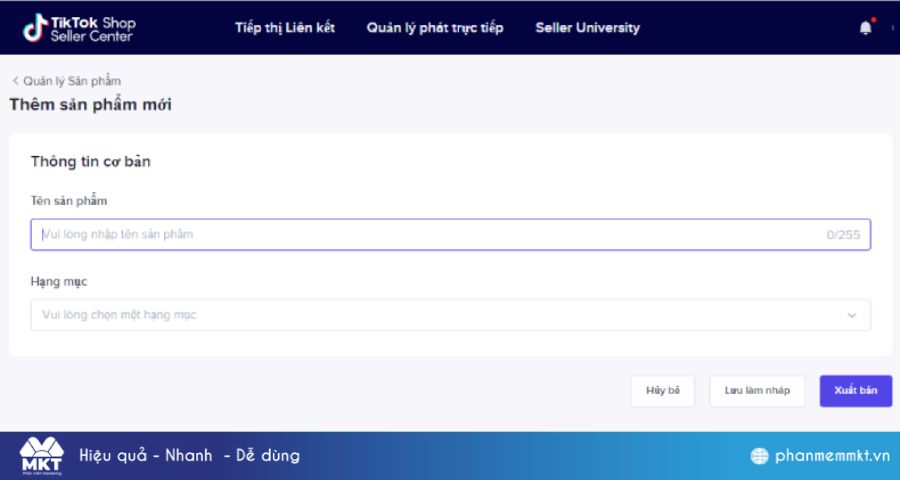Click the Thông tin cơ bản section heading
The width and height of the screenshot is (900, 480).
(x=91, y=161)
